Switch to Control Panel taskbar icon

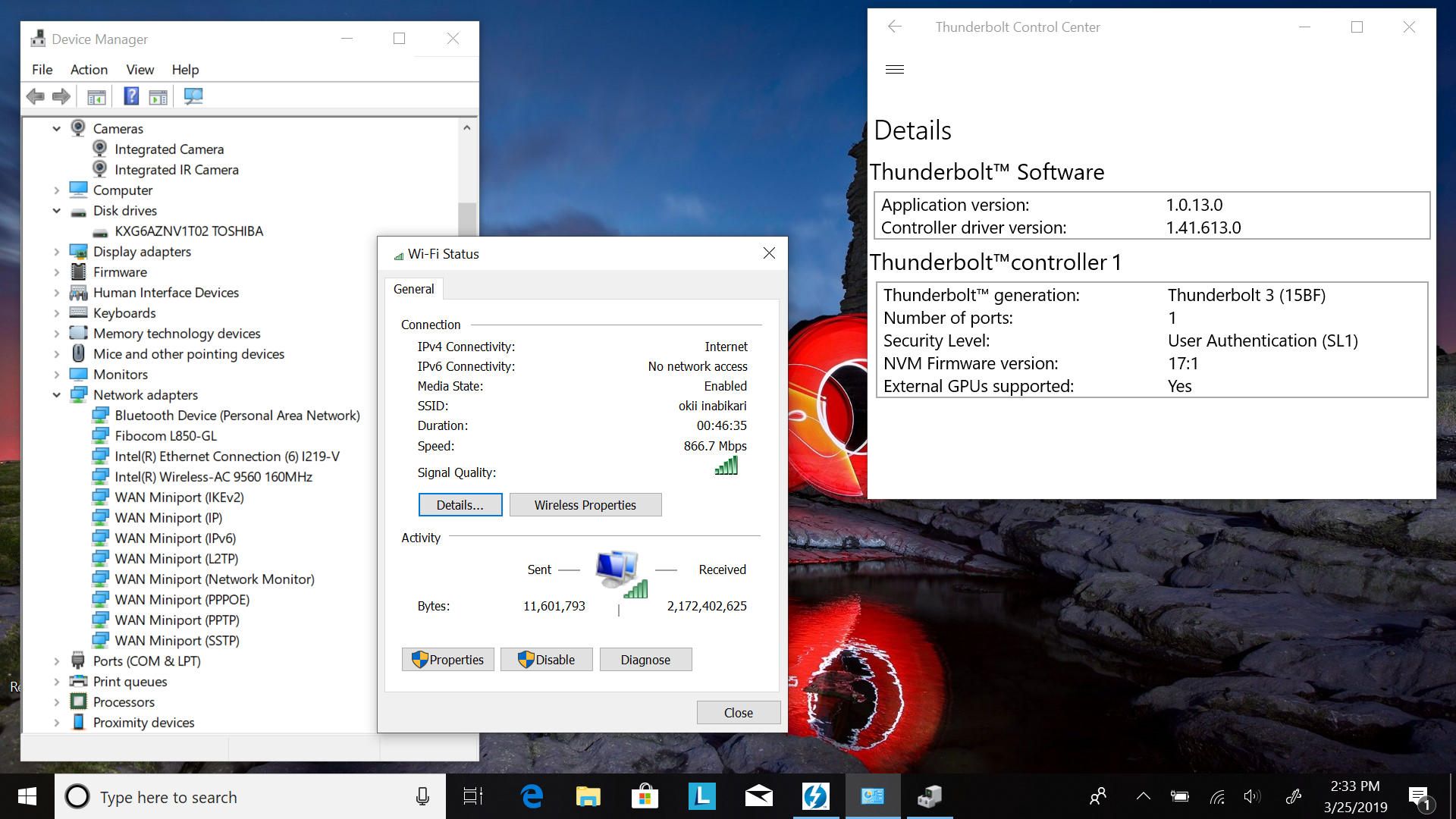click(873, 796)
